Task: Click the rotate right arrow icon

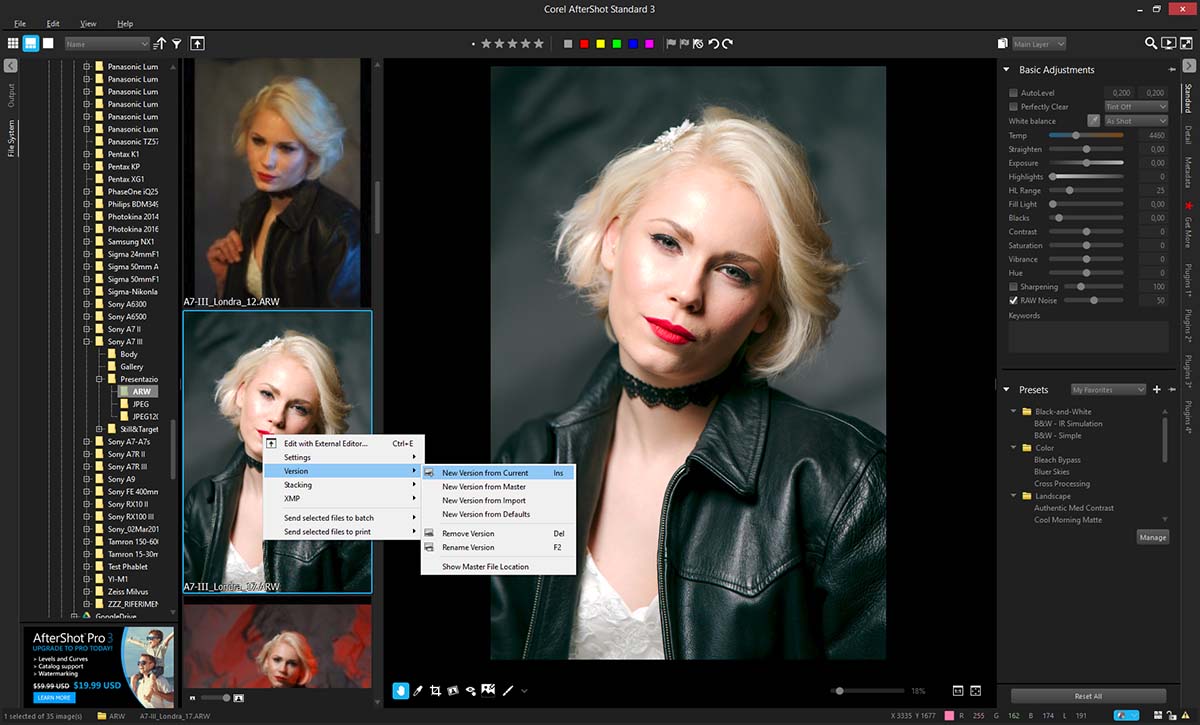Action: 727,44
